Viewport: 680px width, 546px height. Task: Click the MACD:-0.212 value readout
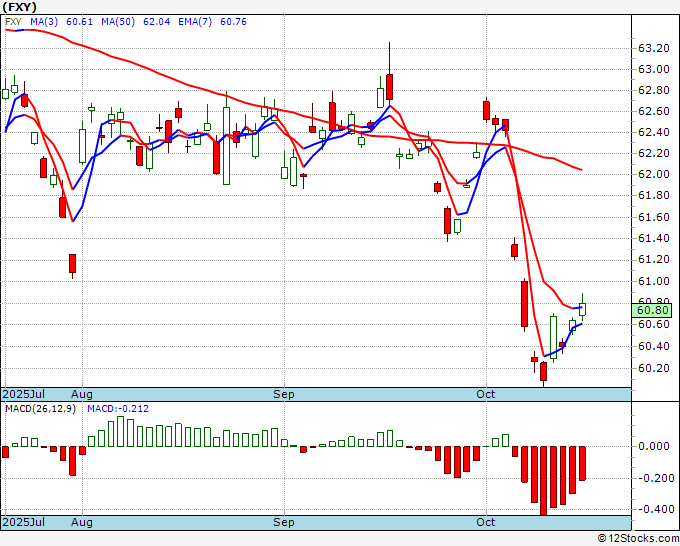118,409
